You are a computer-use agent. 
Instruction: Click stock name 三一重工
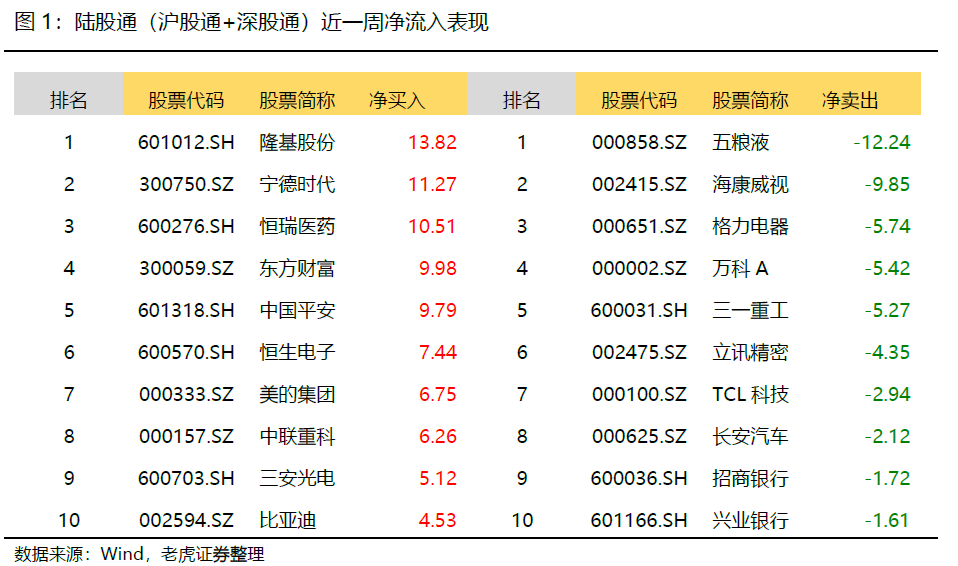pos(750,311)
